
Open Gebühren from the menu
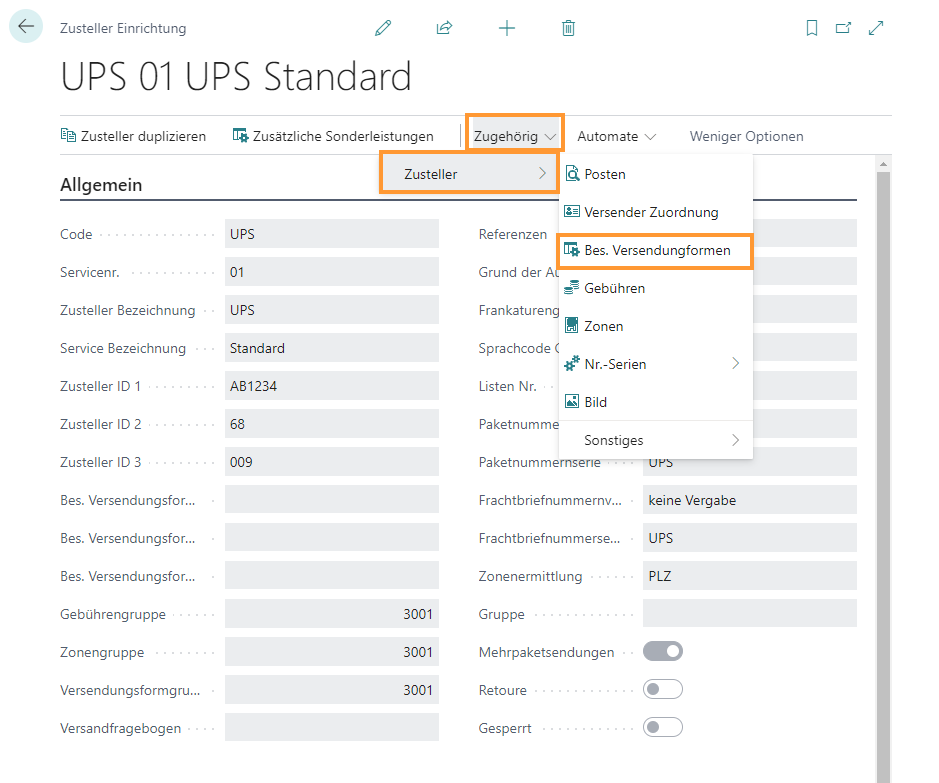tap(655, 288)
